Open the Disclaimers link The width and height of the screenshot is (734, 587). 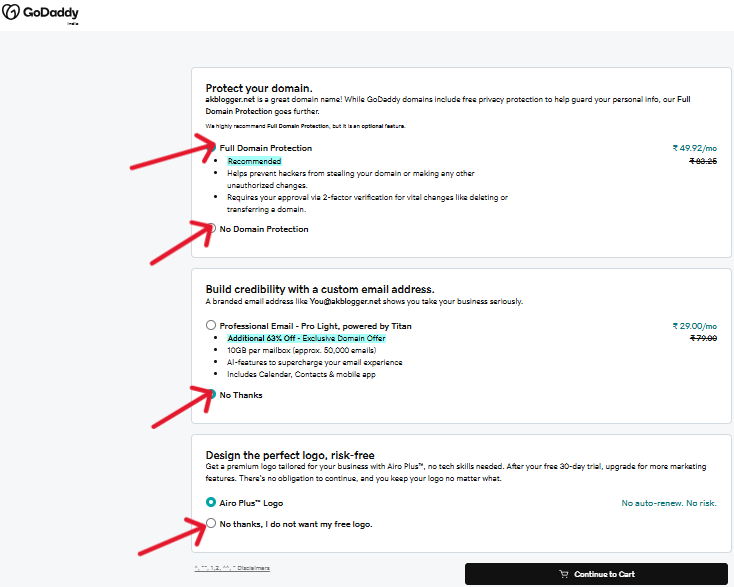pyautogui.click(x=232, y=568)
